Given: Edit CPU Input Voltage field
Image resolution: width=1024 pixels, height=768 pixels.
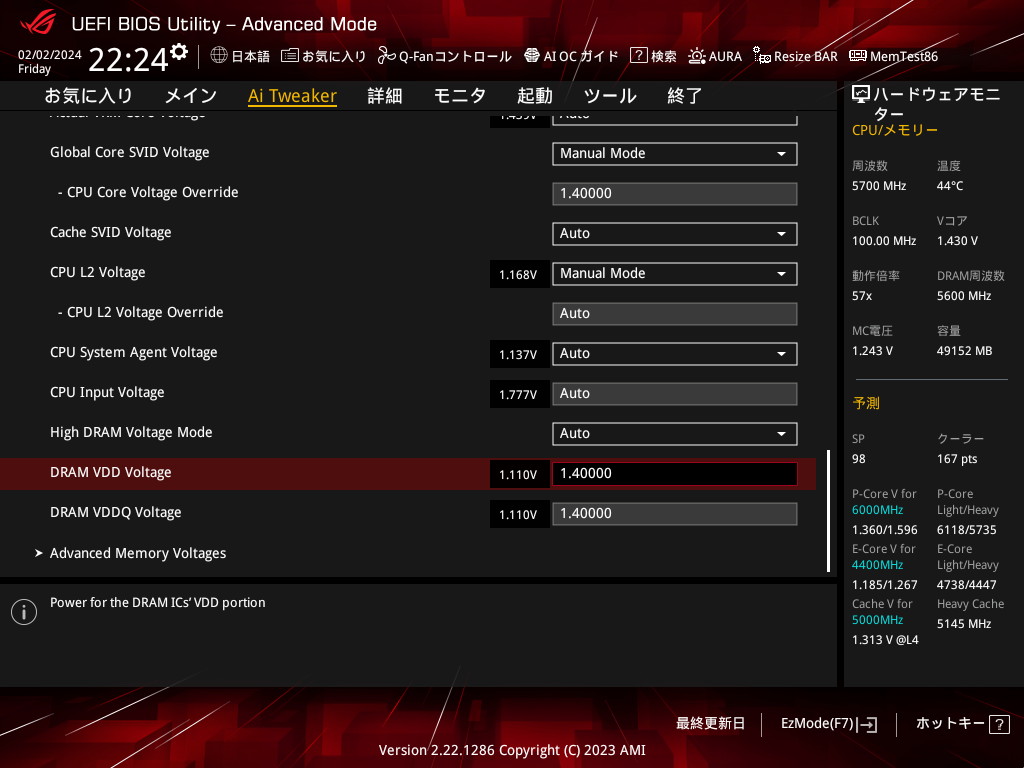Looking at the screenshot, I should click(675, 394).
